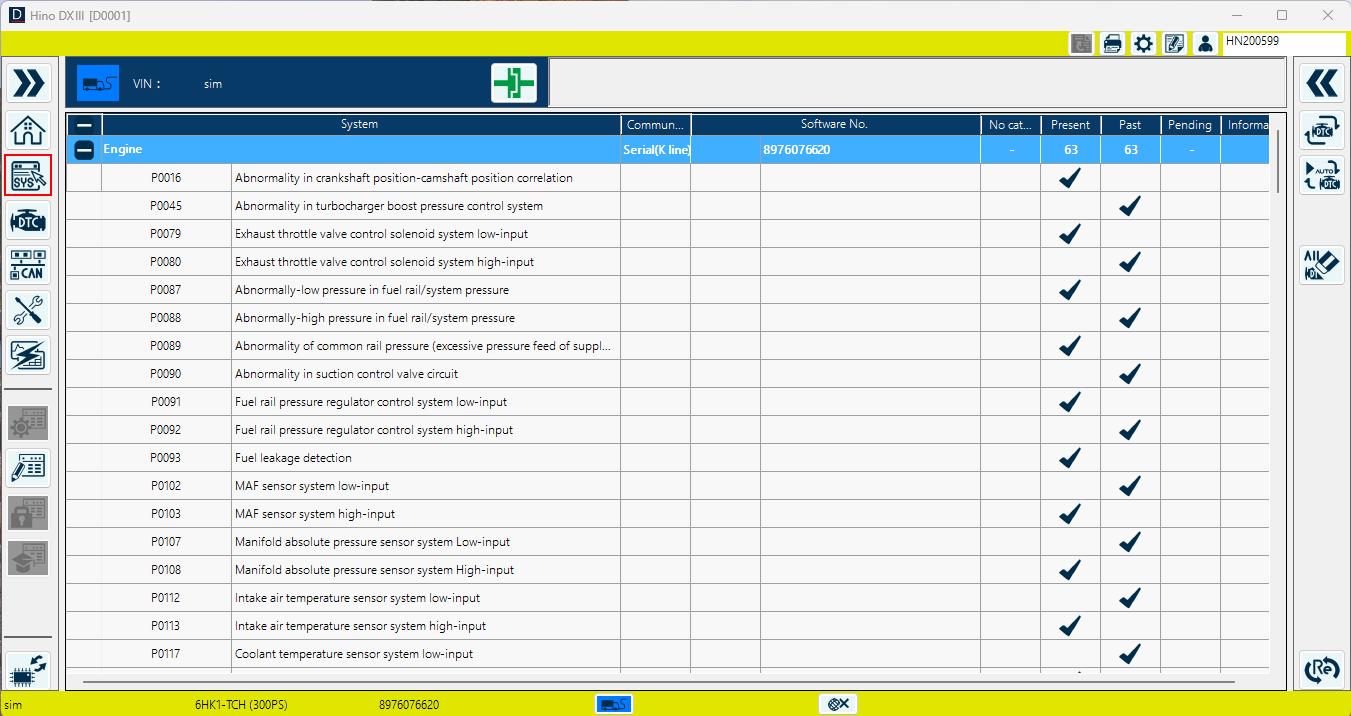The image size is (1351, 716).
Task: Click the user account icon
Action: [x=1205, y=43]
